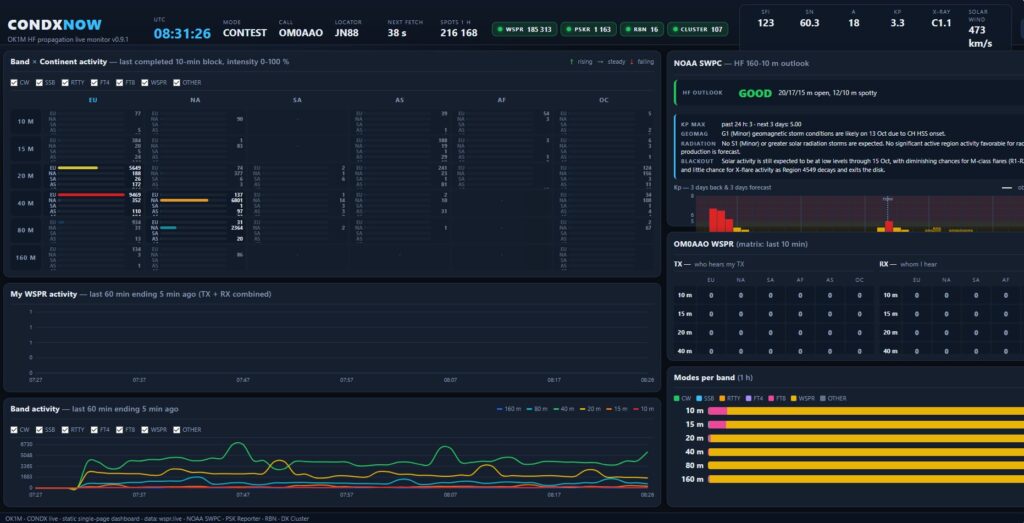Viewport: 1024px width, 523px height.
Task: Click the CLUSTER 107 source badge
Action: (697, 29)
